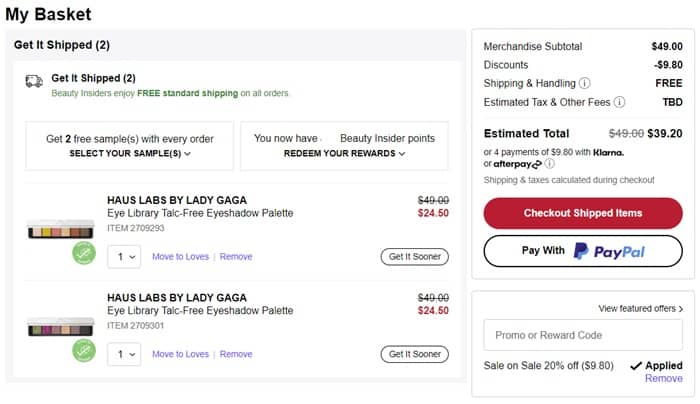Remove the applied 20% off promo
Screen dimensions: 700x404
tap(663, 379)
